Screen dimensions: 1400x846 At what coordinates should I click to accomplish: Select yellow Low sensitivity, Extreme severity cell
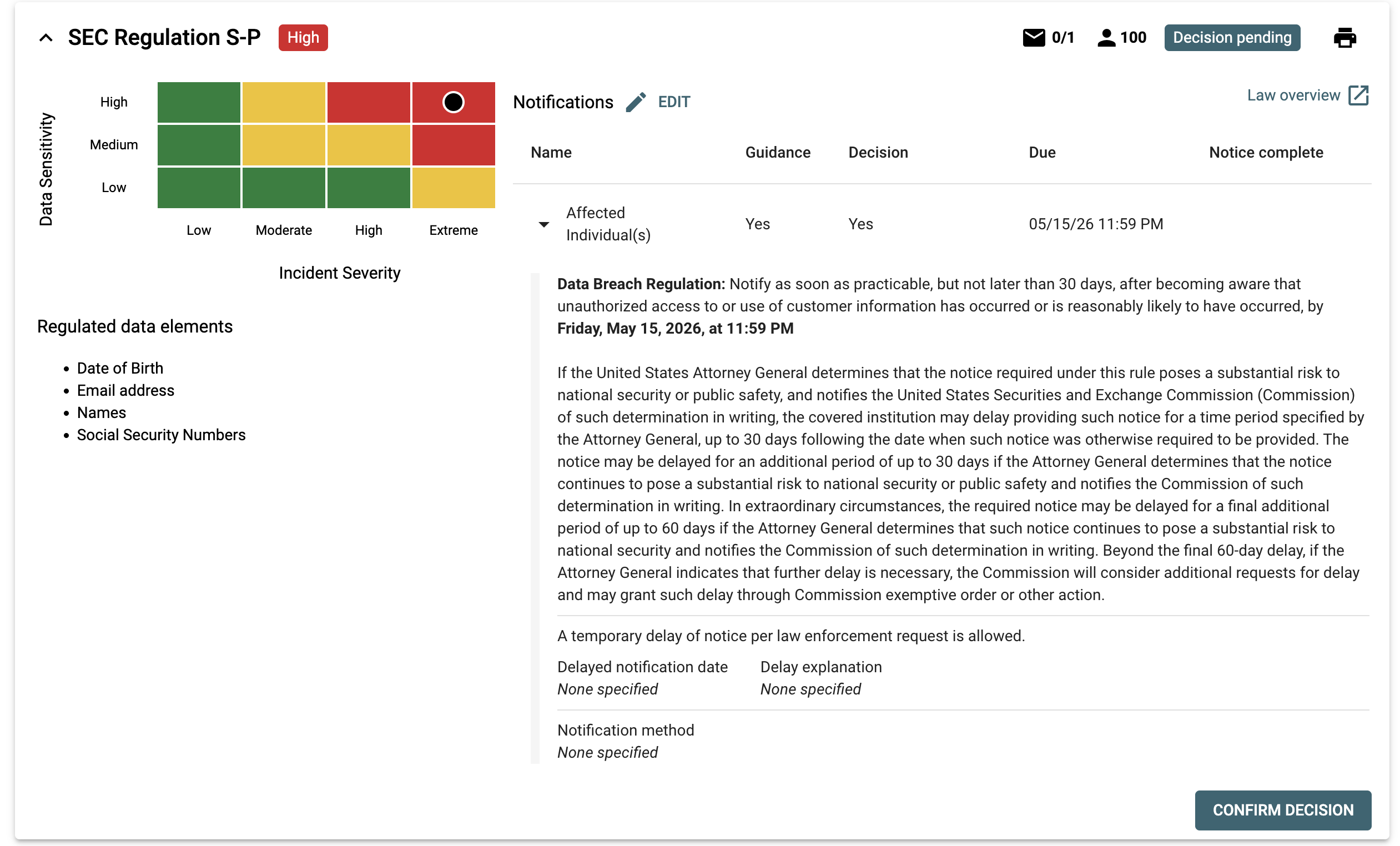pyautogui.click(x=453, y=188)
